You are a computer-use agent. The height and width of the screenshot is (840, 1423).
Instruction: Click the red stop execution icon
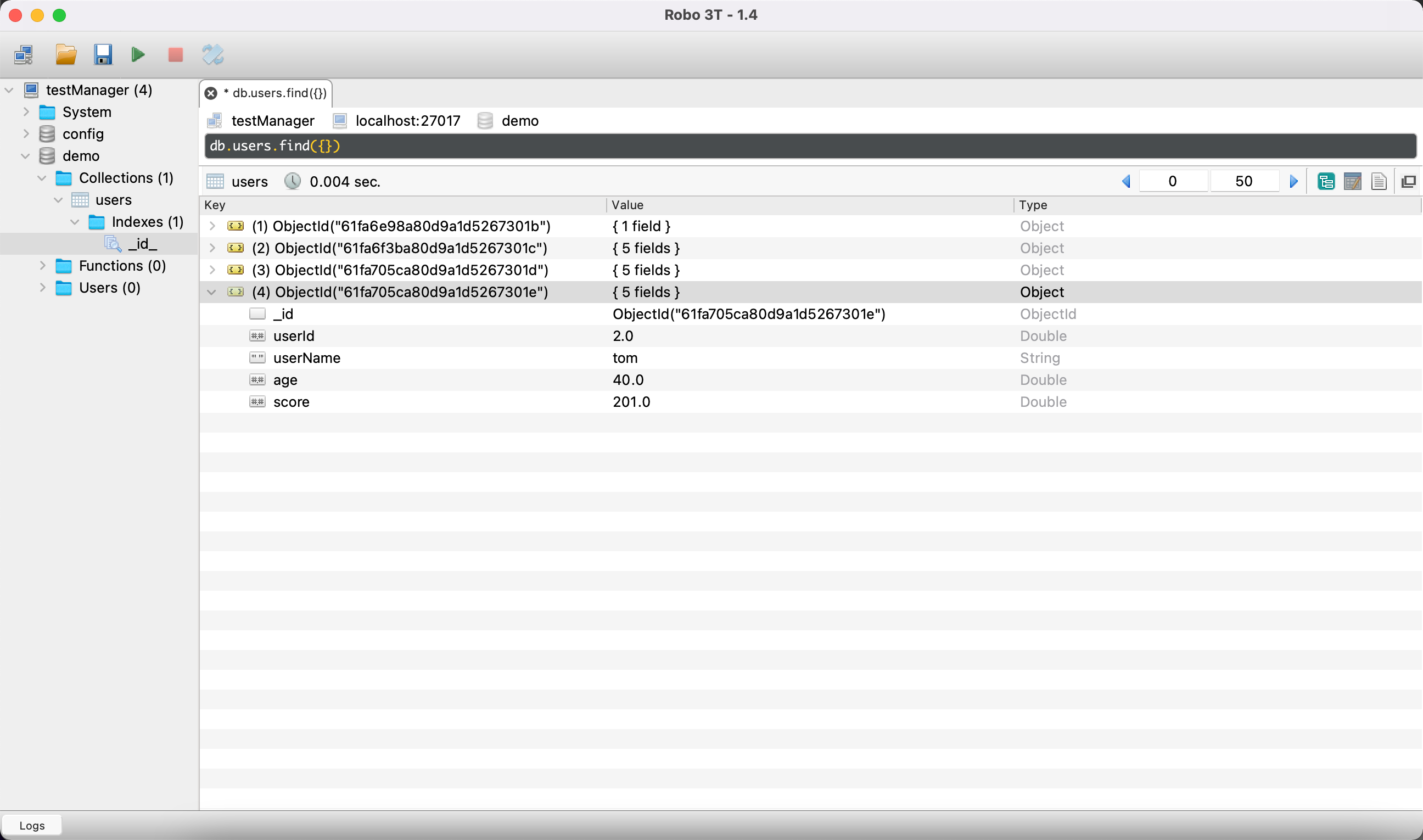click(x=176, y=55)
